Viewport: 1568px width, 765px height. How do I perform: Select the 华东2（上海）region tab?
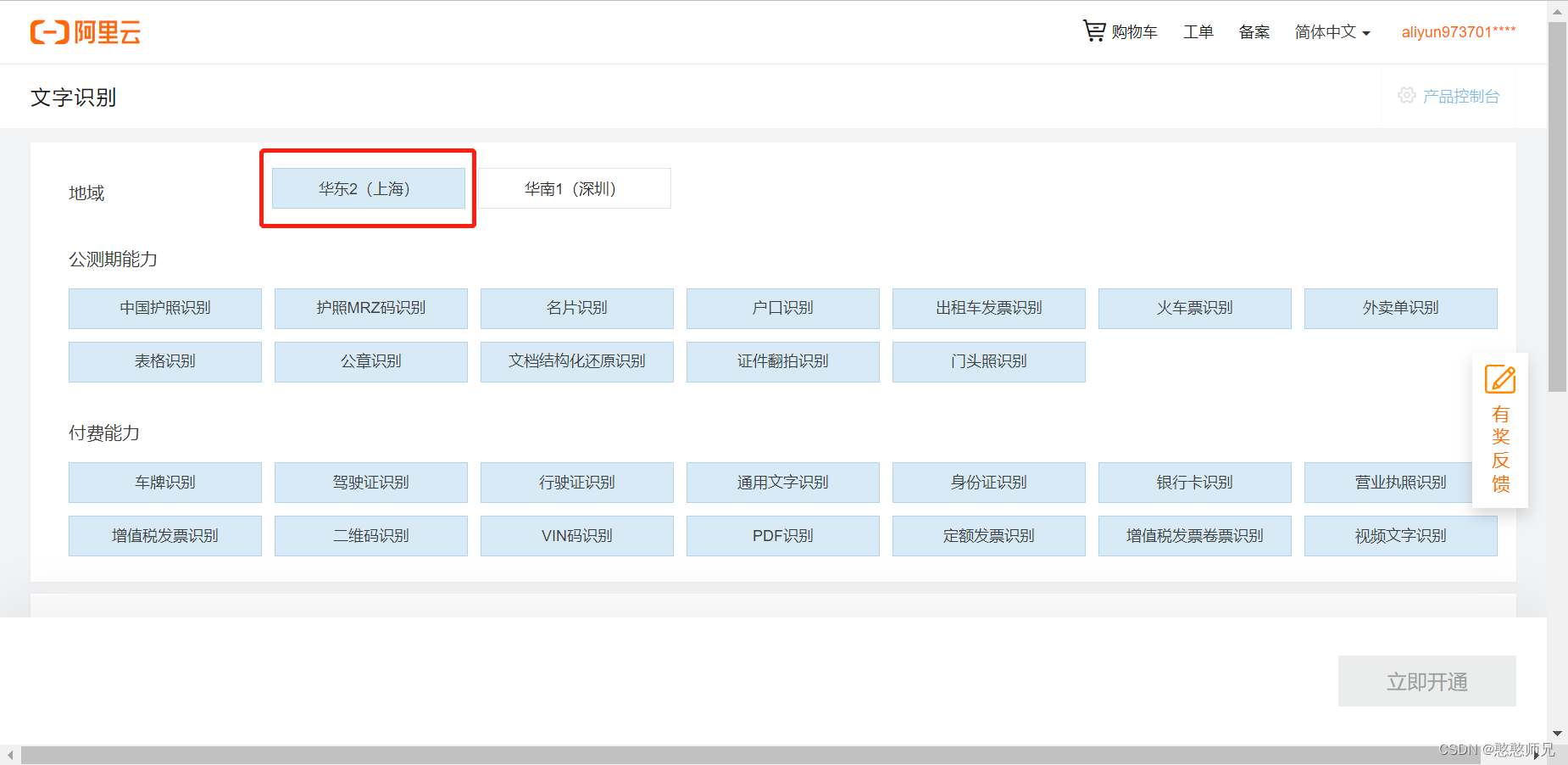click(368, 188)
